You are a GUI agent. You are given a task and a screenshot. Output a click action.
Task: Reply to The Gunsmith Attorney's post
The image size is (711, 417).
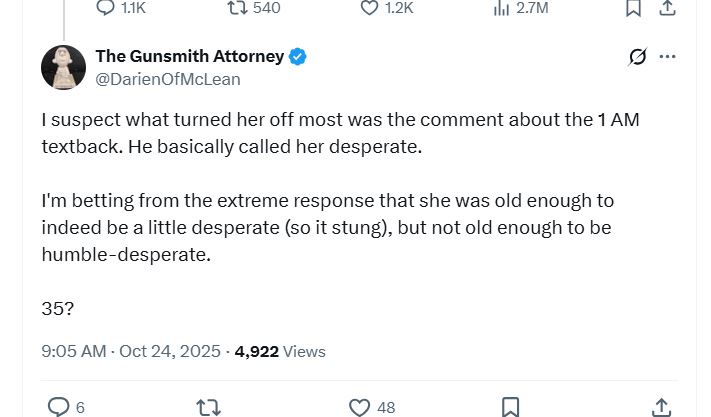click(x=59, y=407)
